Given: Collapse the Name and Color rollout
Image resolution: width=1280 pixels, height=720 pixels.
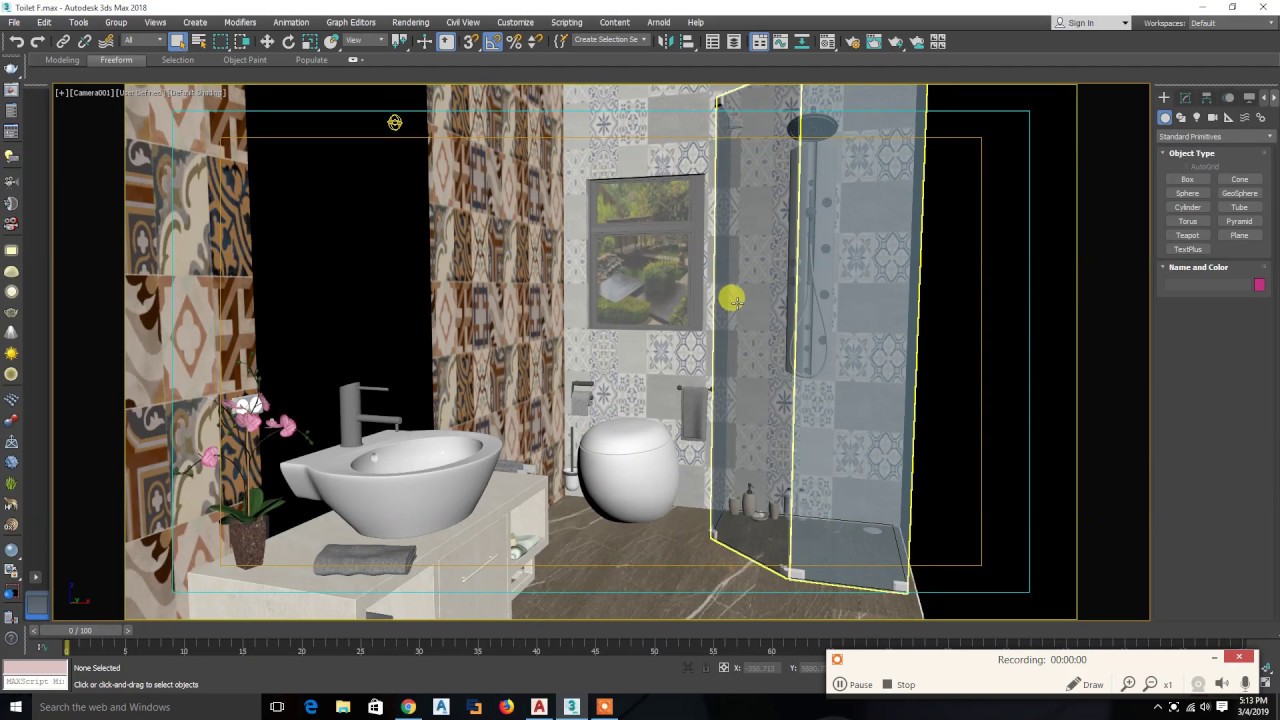Looking at the screenshot, I should tap(1198, 267).
